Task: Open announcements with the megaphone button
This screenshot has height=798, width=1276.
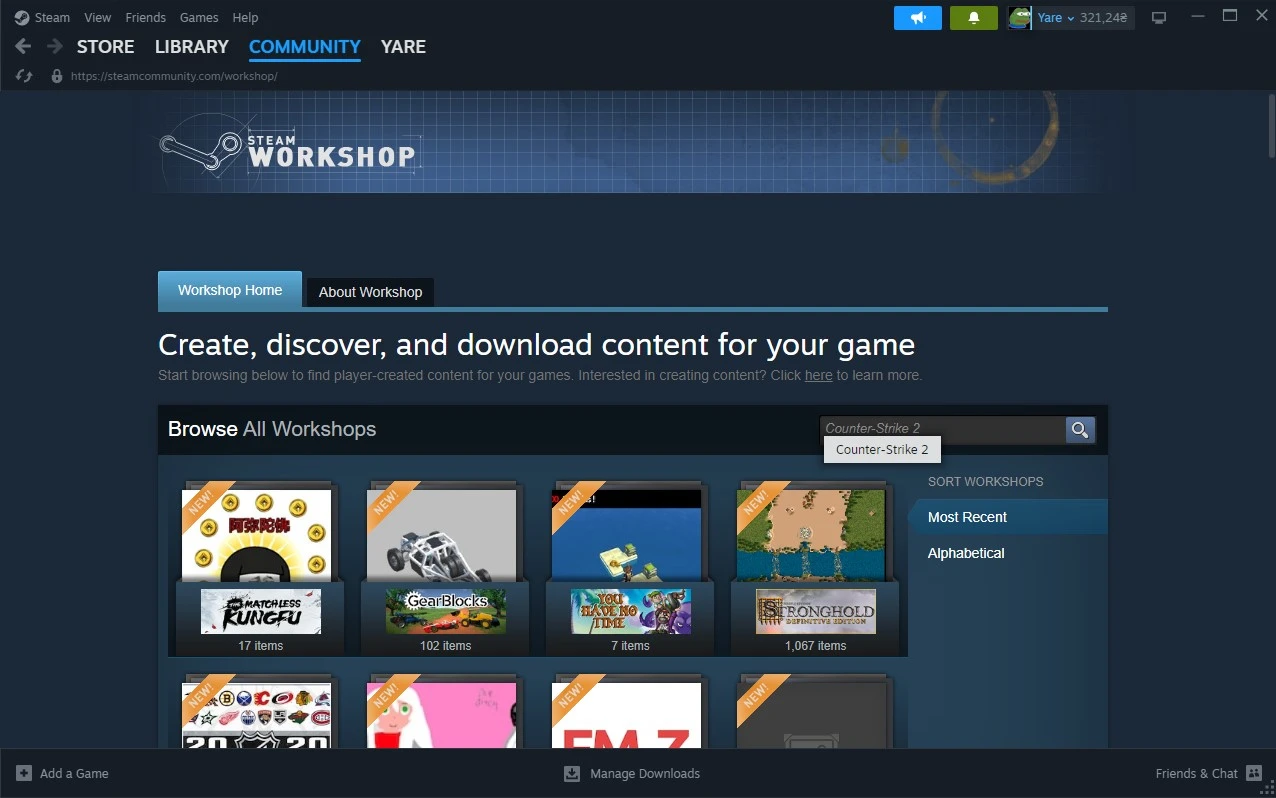Action: pyautogui.click(x=918, y=18)
